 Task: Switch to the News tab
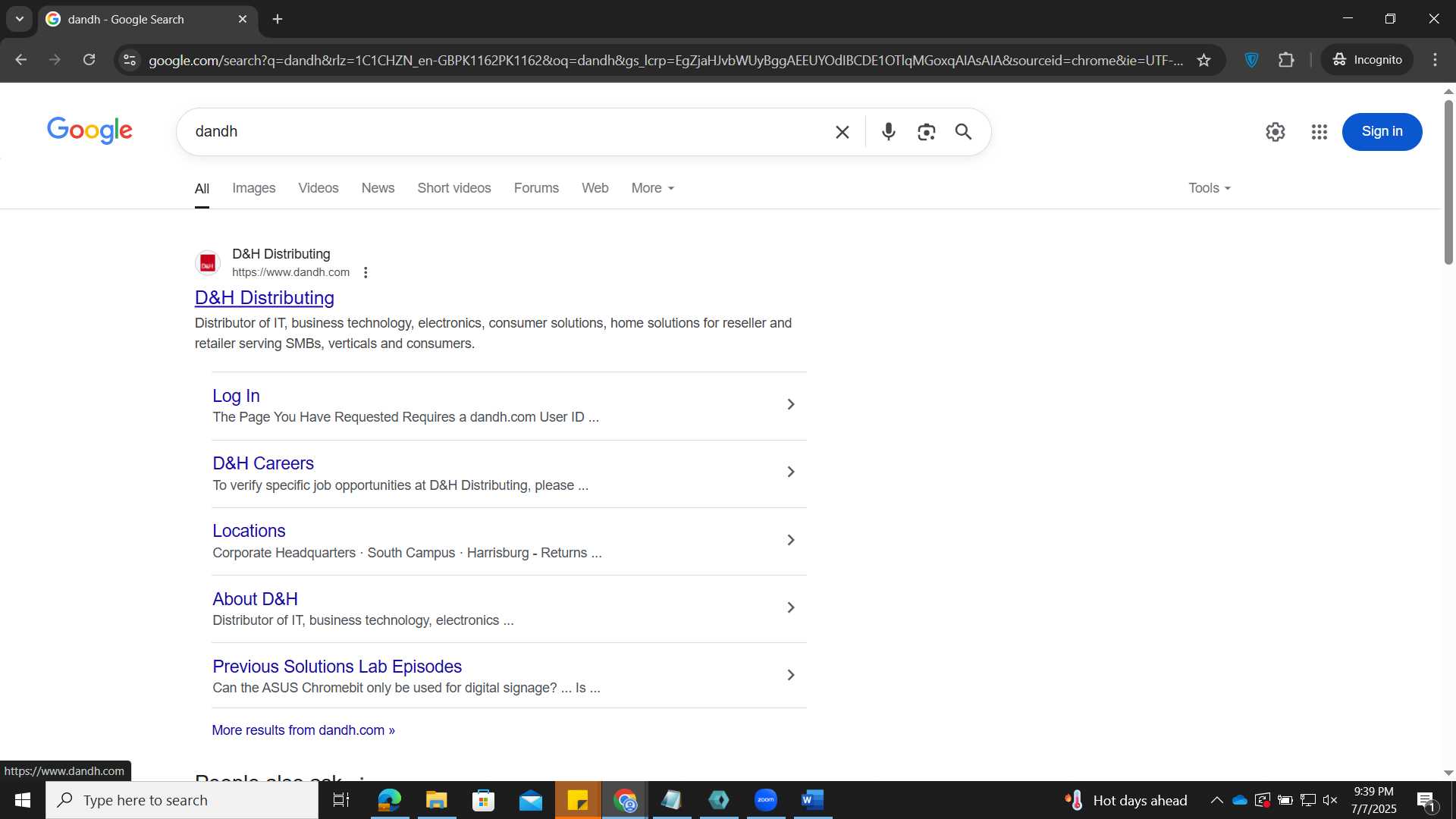click(378, 188)
